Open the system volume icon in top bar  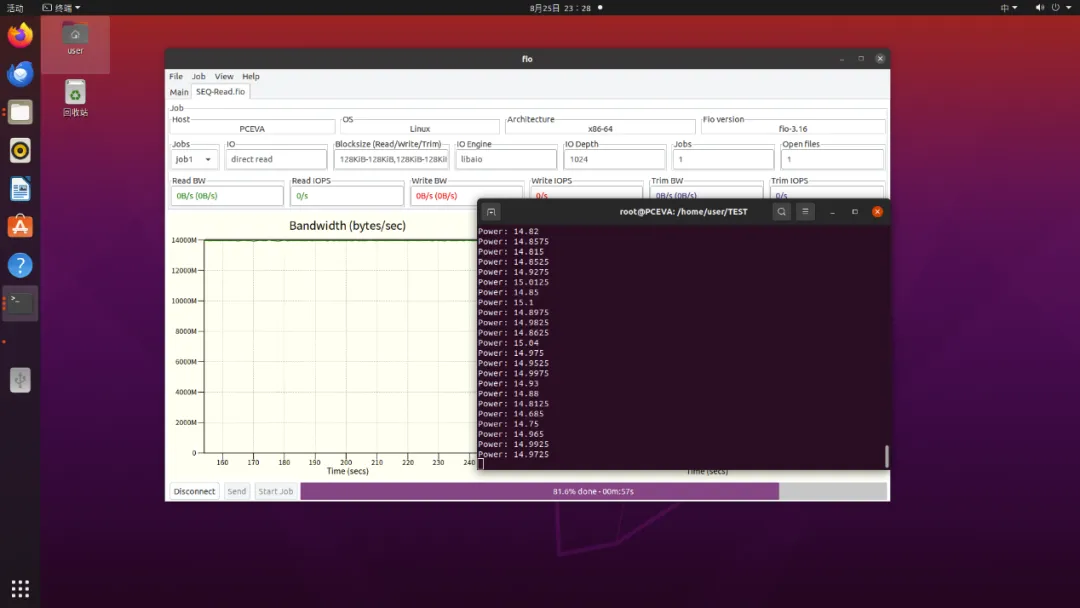tap(1039, 8)
